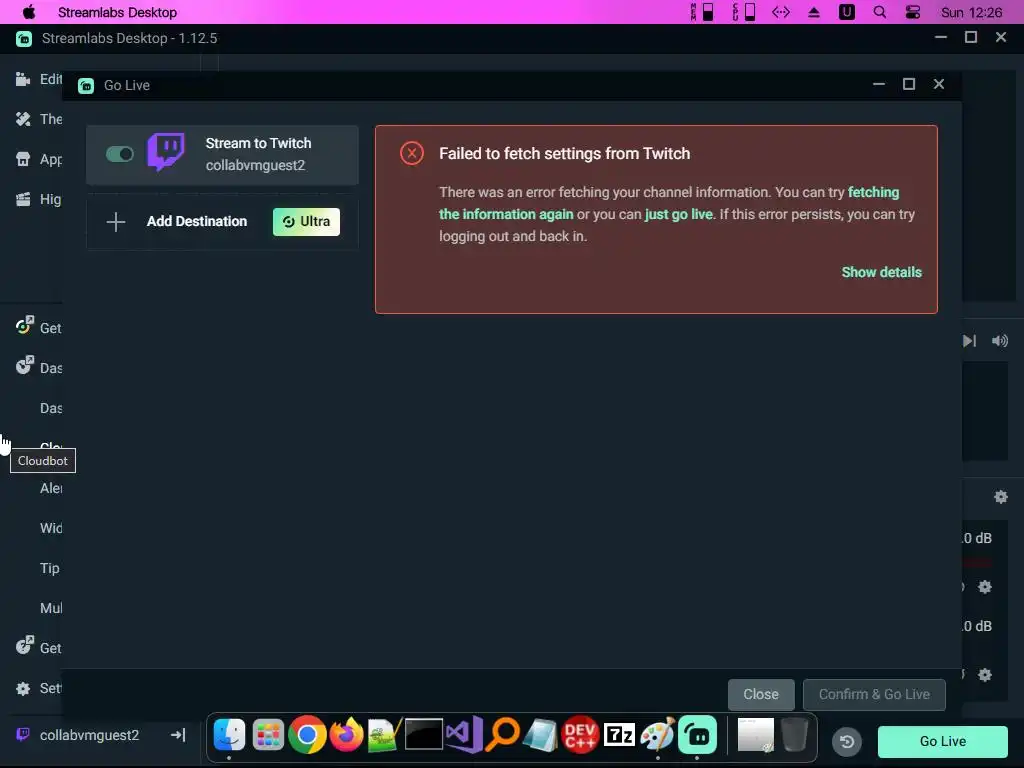
Task: Click the Close button in Go Live dialog
Action: [761, 694]
